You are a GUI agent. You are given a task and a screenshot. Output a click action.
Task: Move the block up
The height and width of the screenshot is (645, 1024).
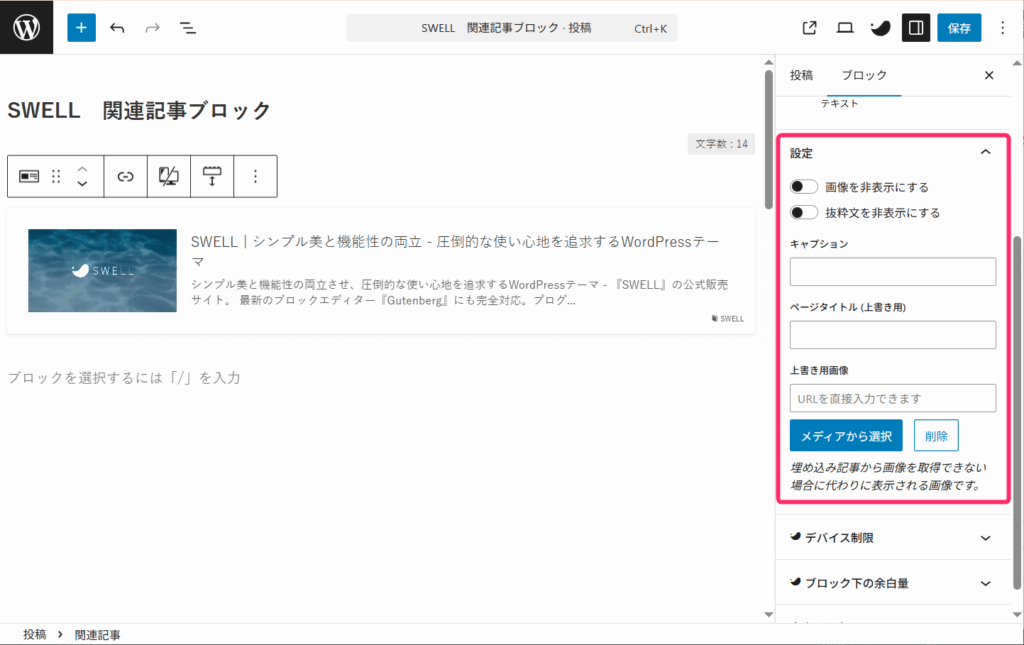(x=82, y=168)
